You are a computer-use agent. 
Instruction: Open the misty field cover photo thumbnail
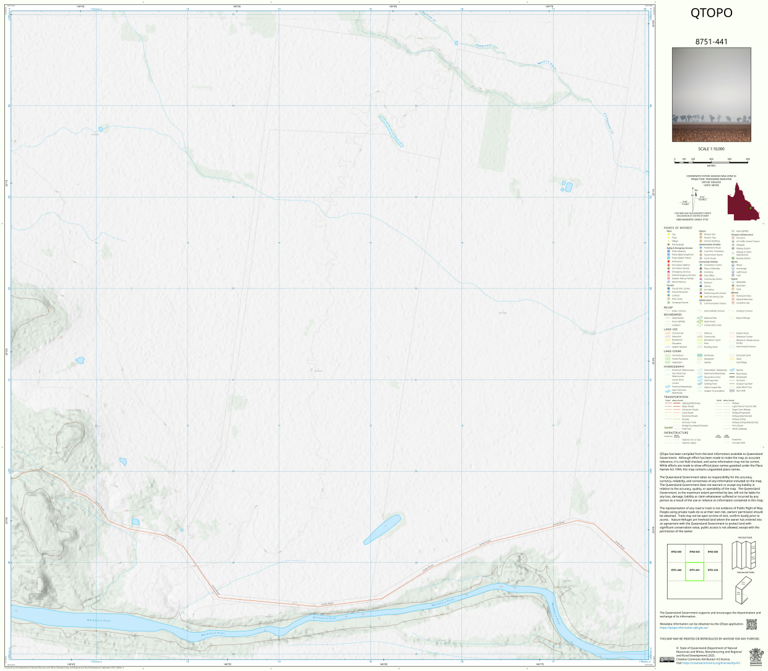click(711, 95)
